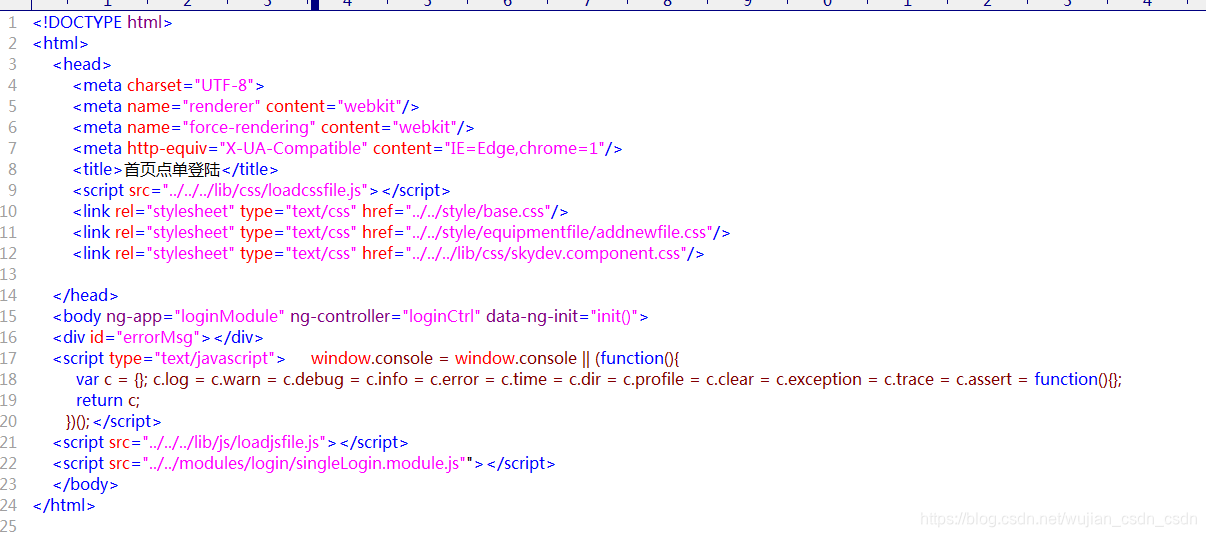Click the c.profile assignment
Screen dimensions: 1206x537
point(654,379)
